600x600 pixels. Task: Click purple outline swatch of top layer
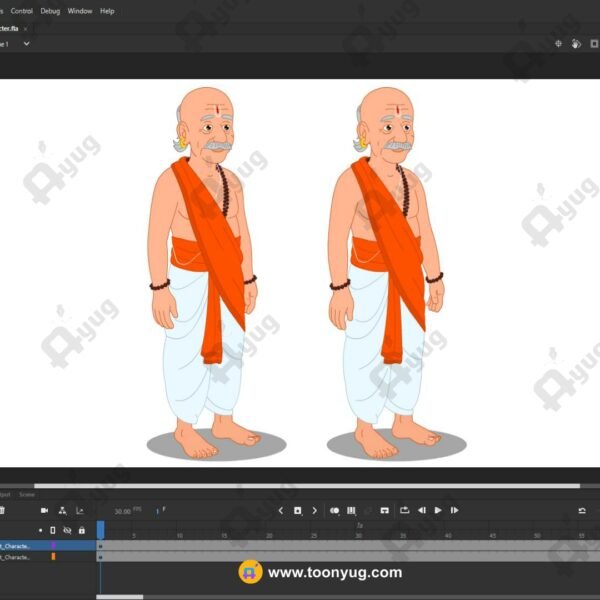pyautogui.click(x=53, y=545)
